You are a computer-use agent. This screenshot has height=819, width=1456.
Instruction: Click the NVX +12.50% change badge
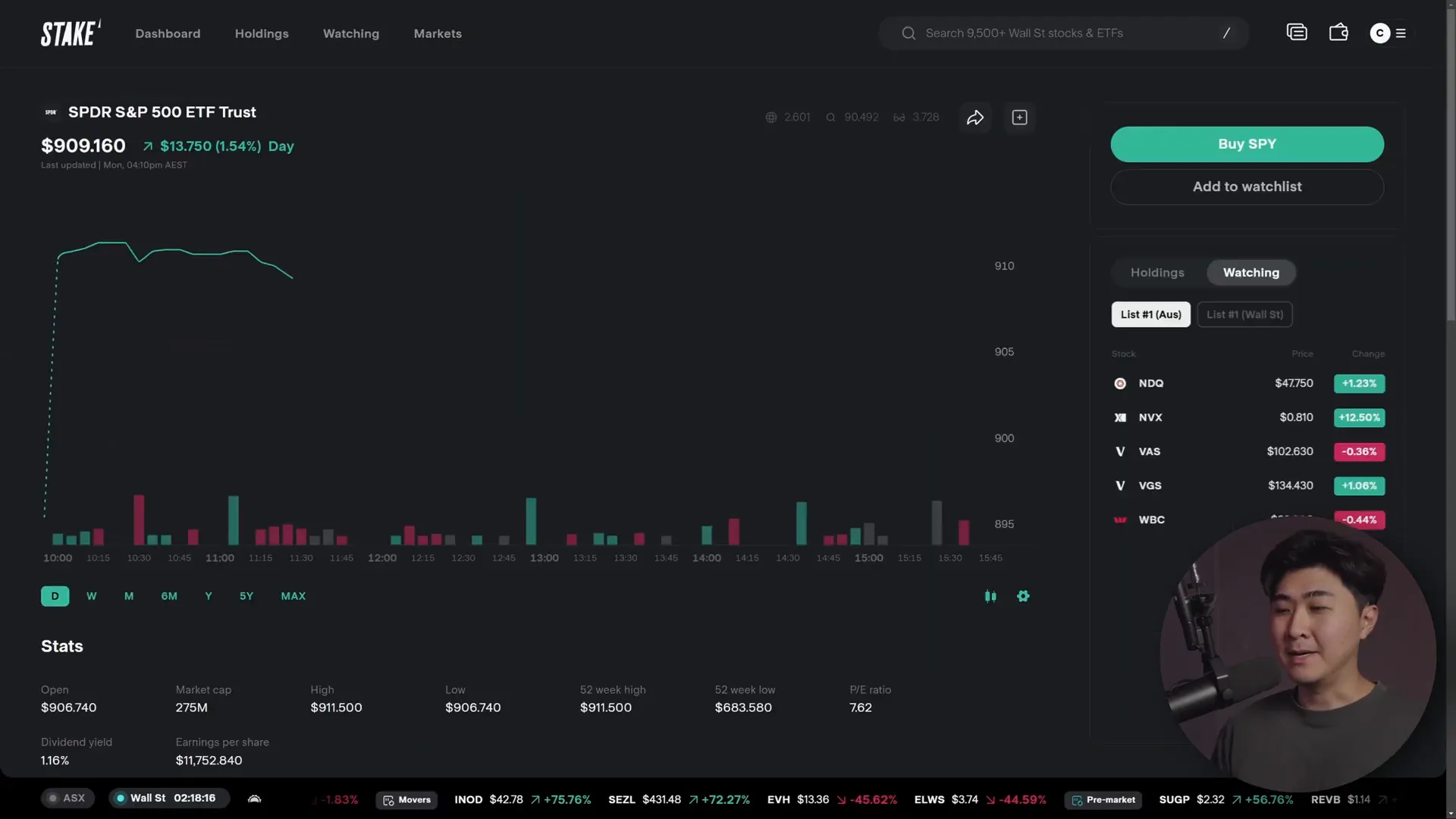pyautogui.click(x=1359, y=418)
